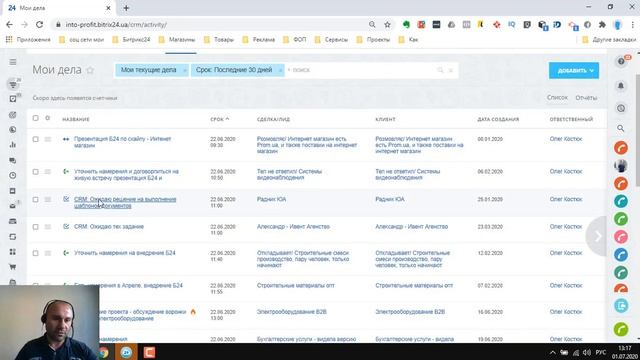Screen dimensions: 640x360
Task: Open the shopping cart sidebar icon
Action: pyautogui.click(x=13, y=267)
